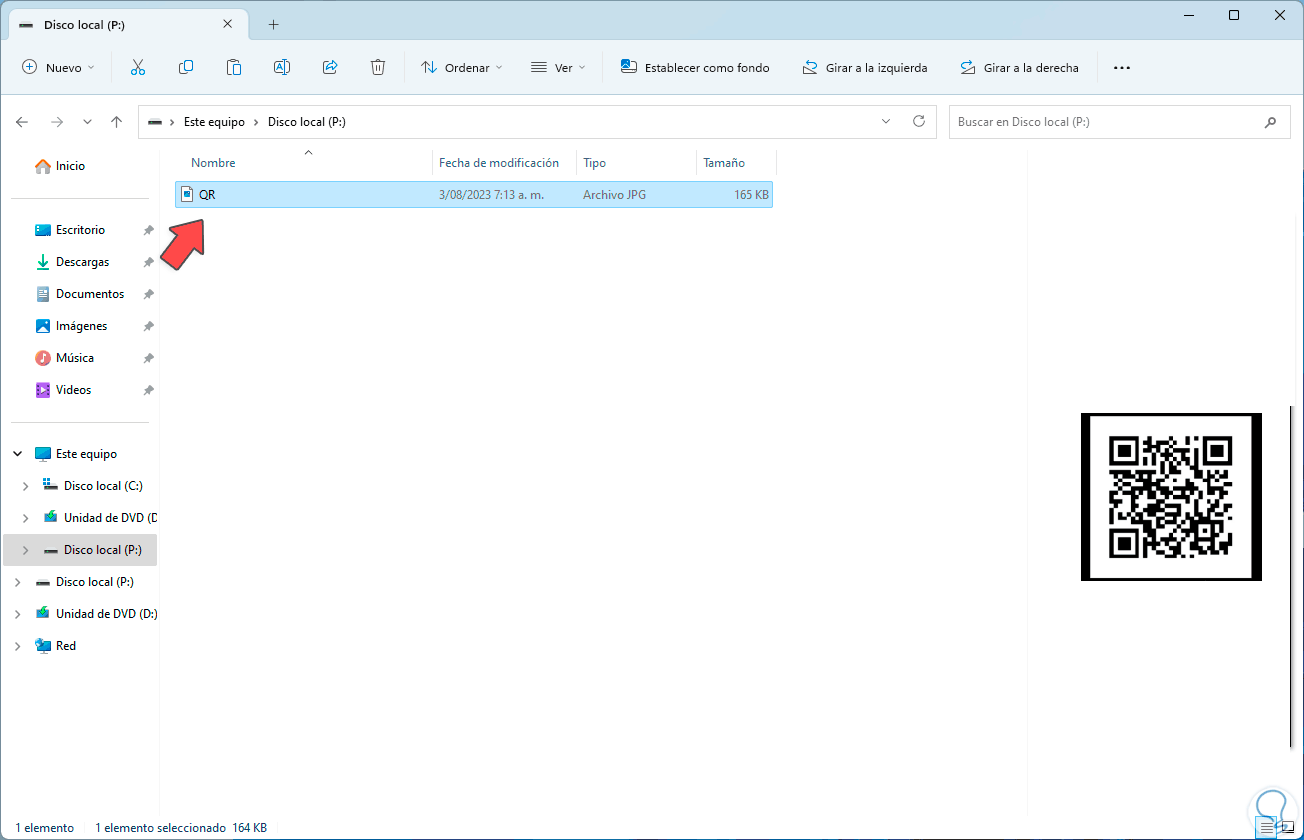Screen dimensions: 1304x840
Task: Open the Ordenar dropdown
Action: (461, 68)
